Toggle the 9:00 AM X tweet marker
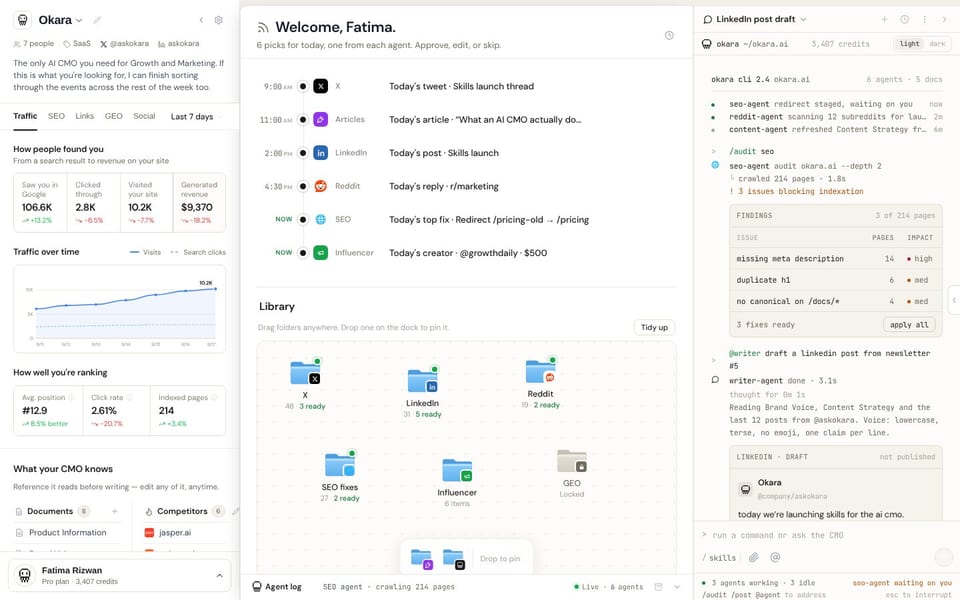 click(x=302, y=86)
